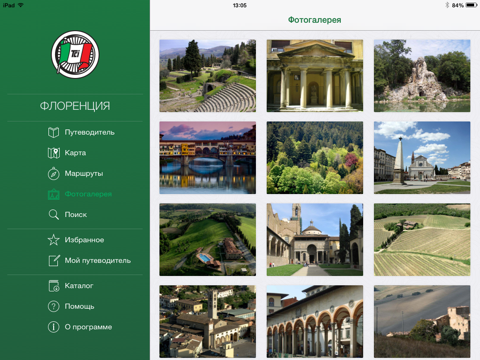This screenshot has width=480, height=360.
Task: Open the obelisk and church square photo
Action: click(422, 158)
